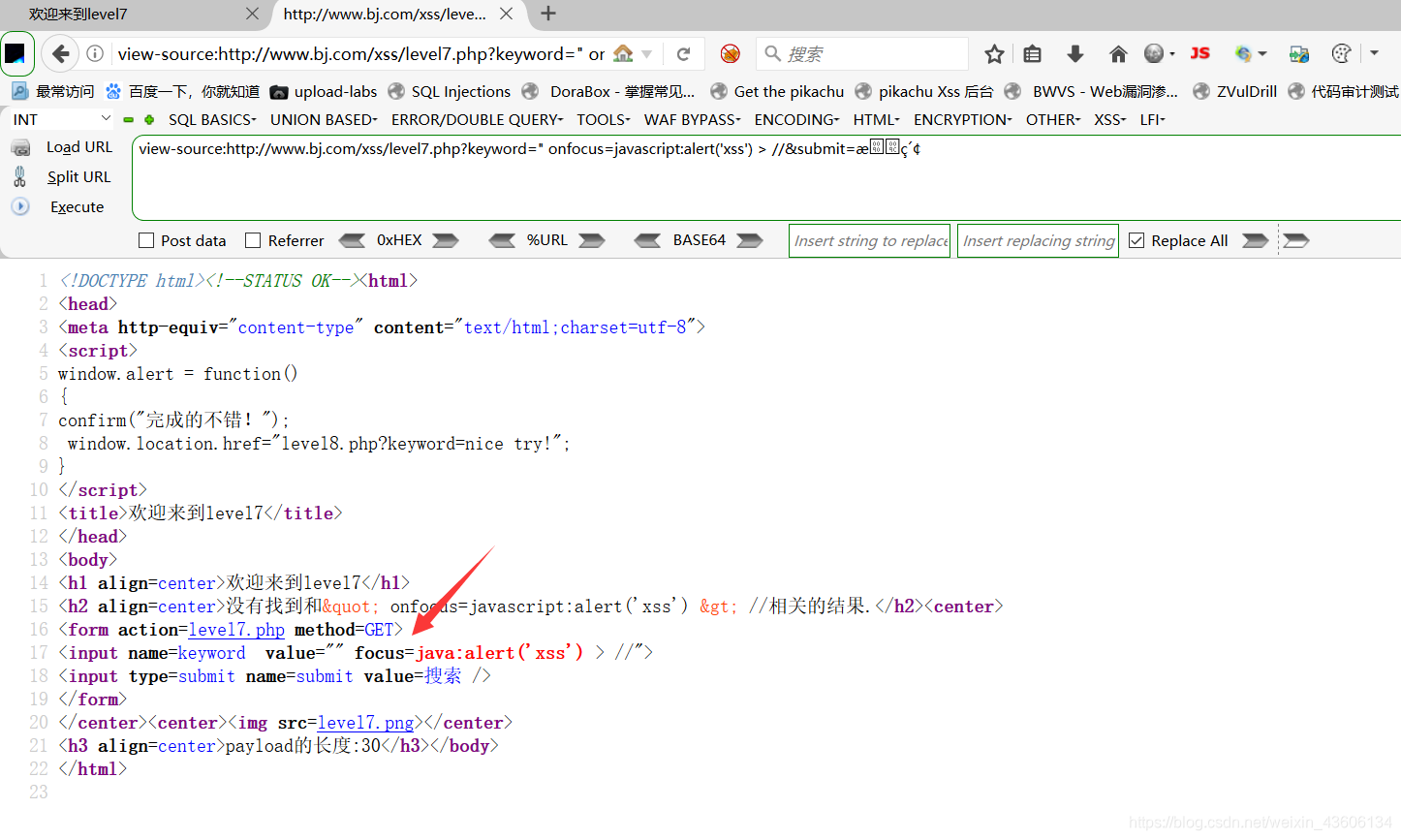Image resolution: width=1401 pixels, height=840 pixels.
Task: Expand the WAF BYPASS menu
Action: tap(693, 119)
